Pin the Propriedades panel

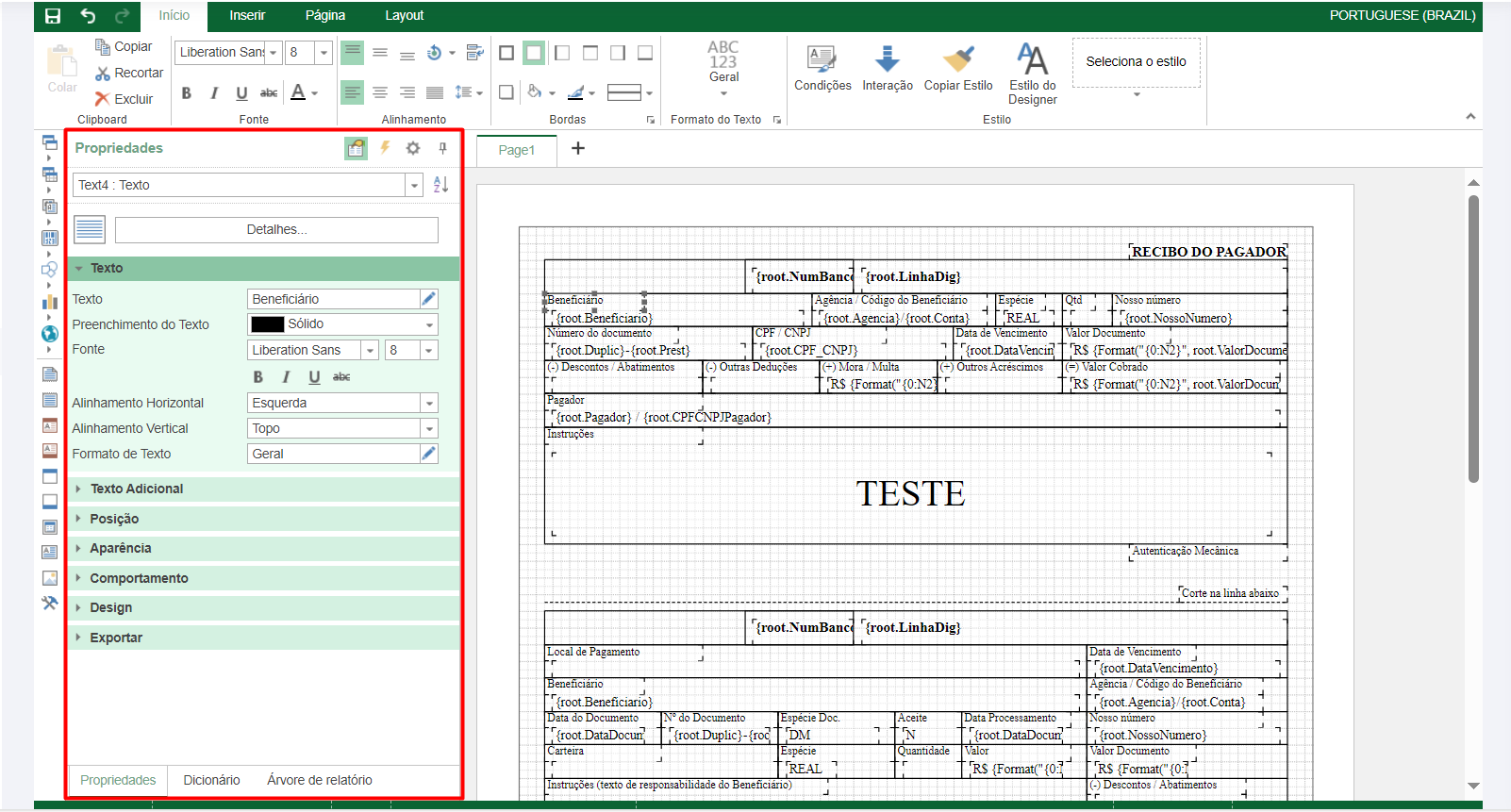pyautogui.click(x=442, y=148)
